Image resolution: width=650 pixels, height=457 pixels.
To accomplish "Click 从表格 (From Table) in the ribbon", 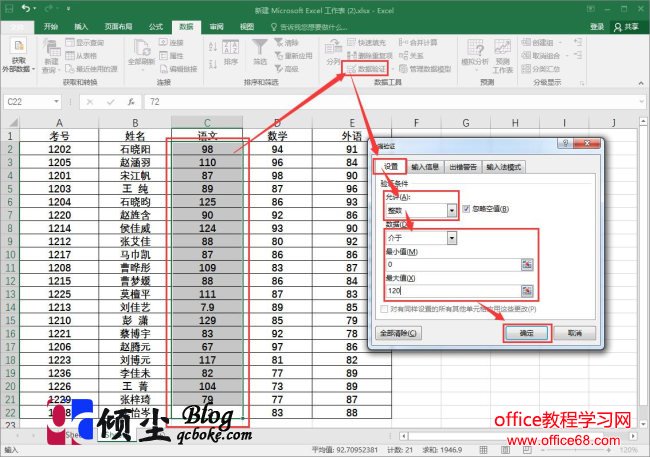I will pos(81,56).
